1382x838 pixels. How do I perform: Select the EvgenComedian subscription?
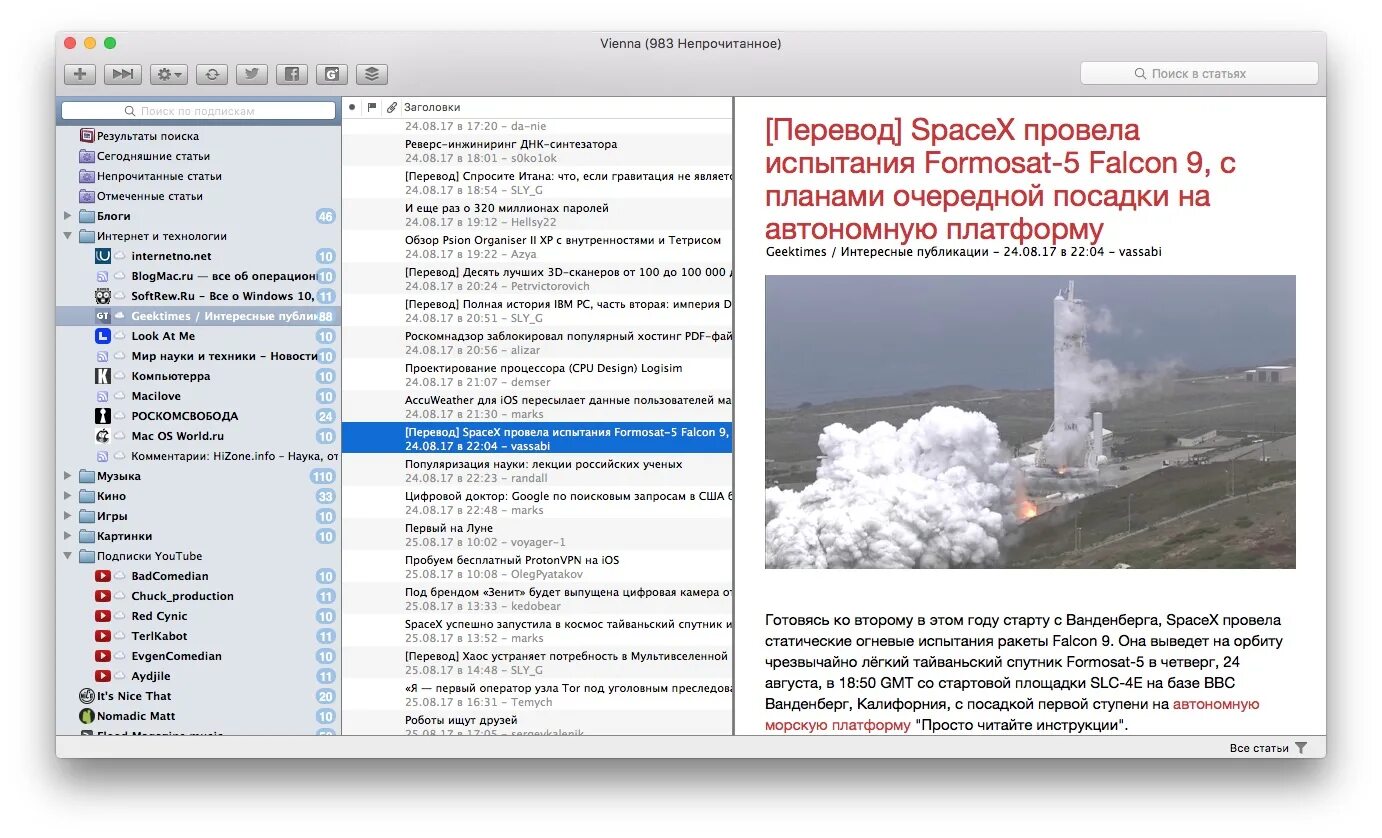point(200,656)
